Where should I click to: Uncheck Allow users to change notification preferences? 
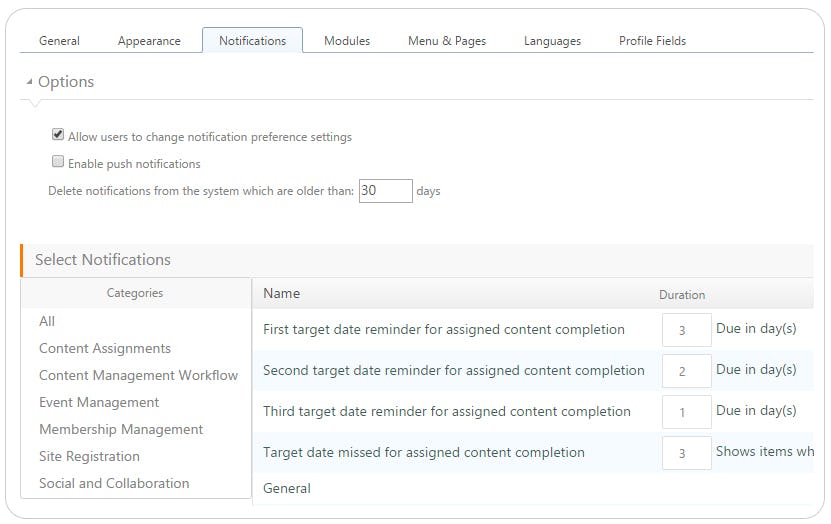(x=58, y=135)
